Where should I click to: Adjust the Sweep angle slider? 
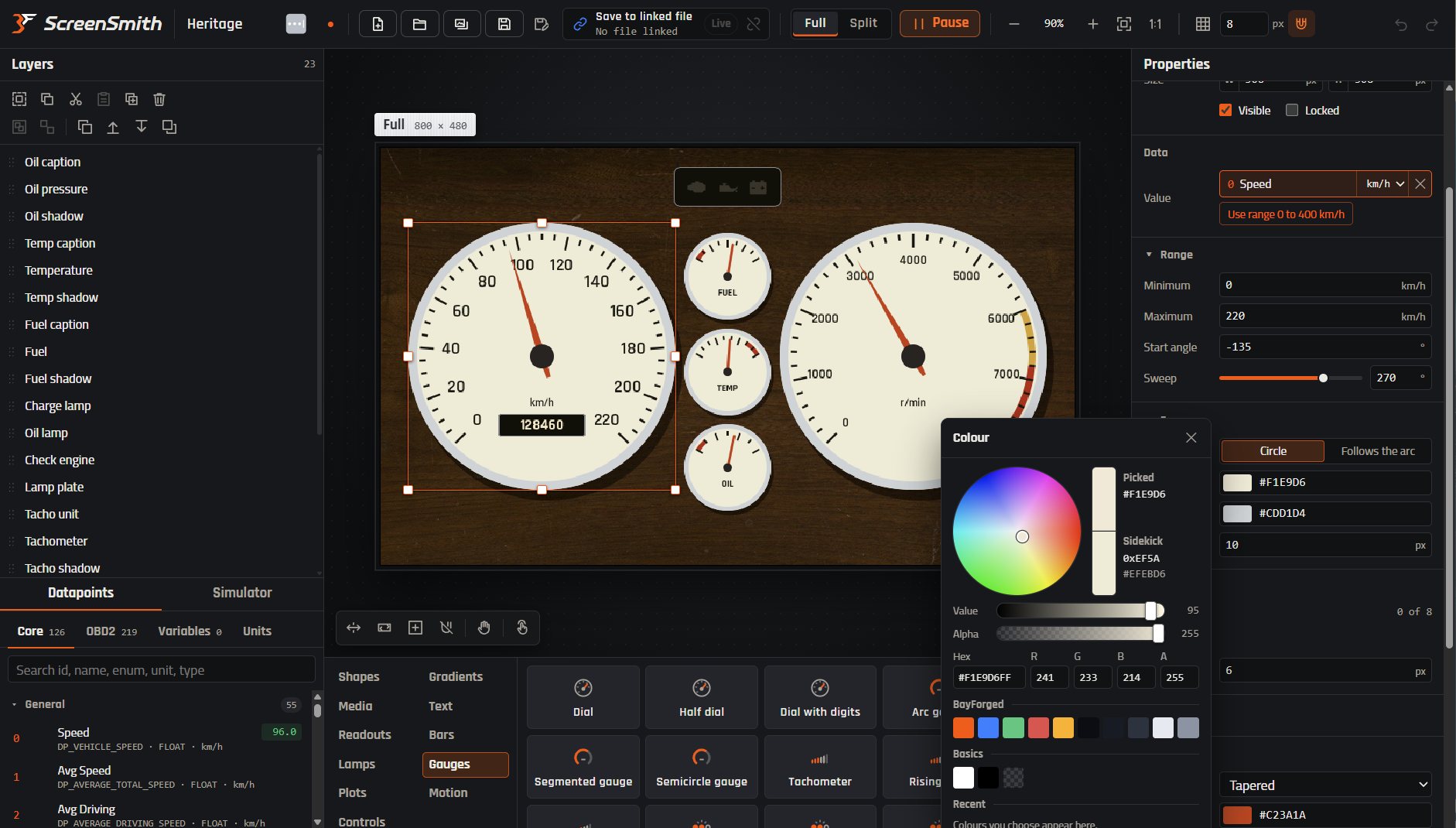[x=1290, y=378]
